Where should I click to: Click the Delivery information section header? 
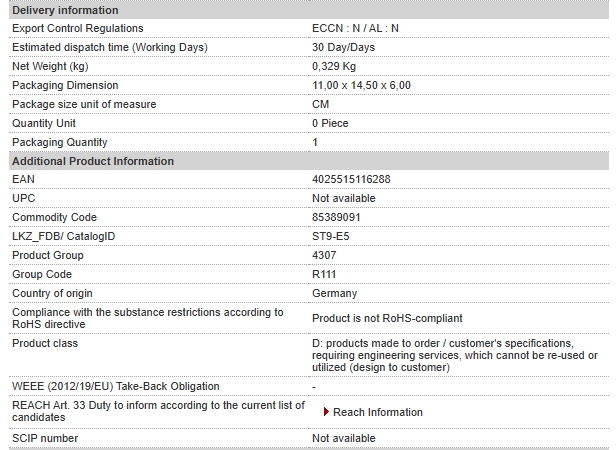(309, 10)
